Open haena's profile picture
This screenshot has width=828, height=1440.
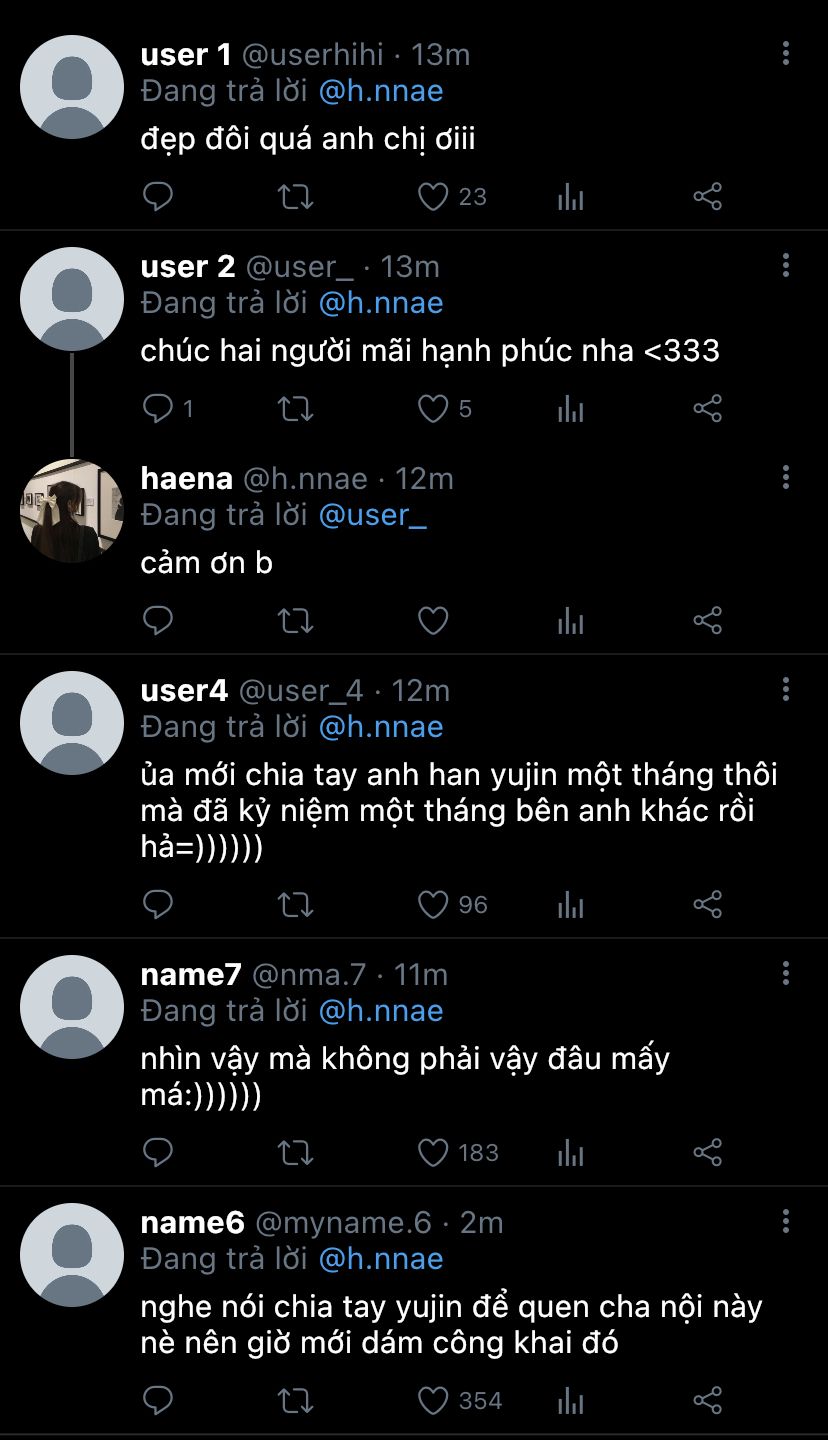[72, 510]
